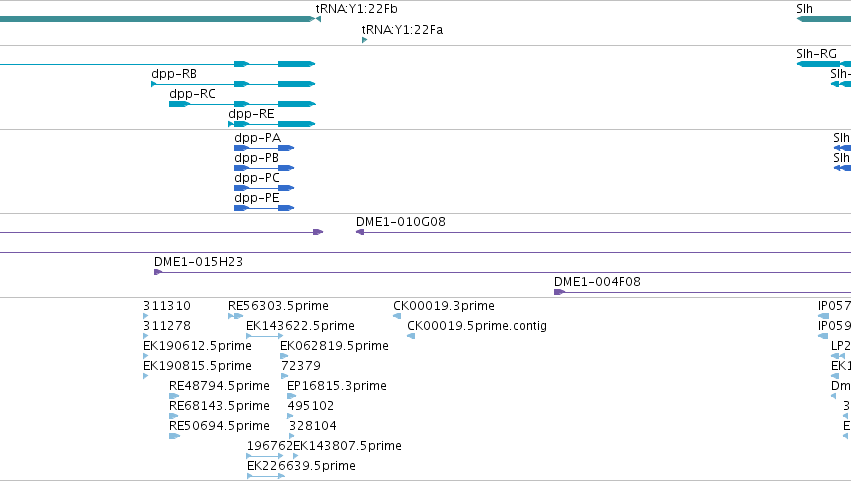The width and height of the screenshot is (851, 481).
Task: Click the tRNA:Y1:22Fb gene label
Action: tap(357, 9)
